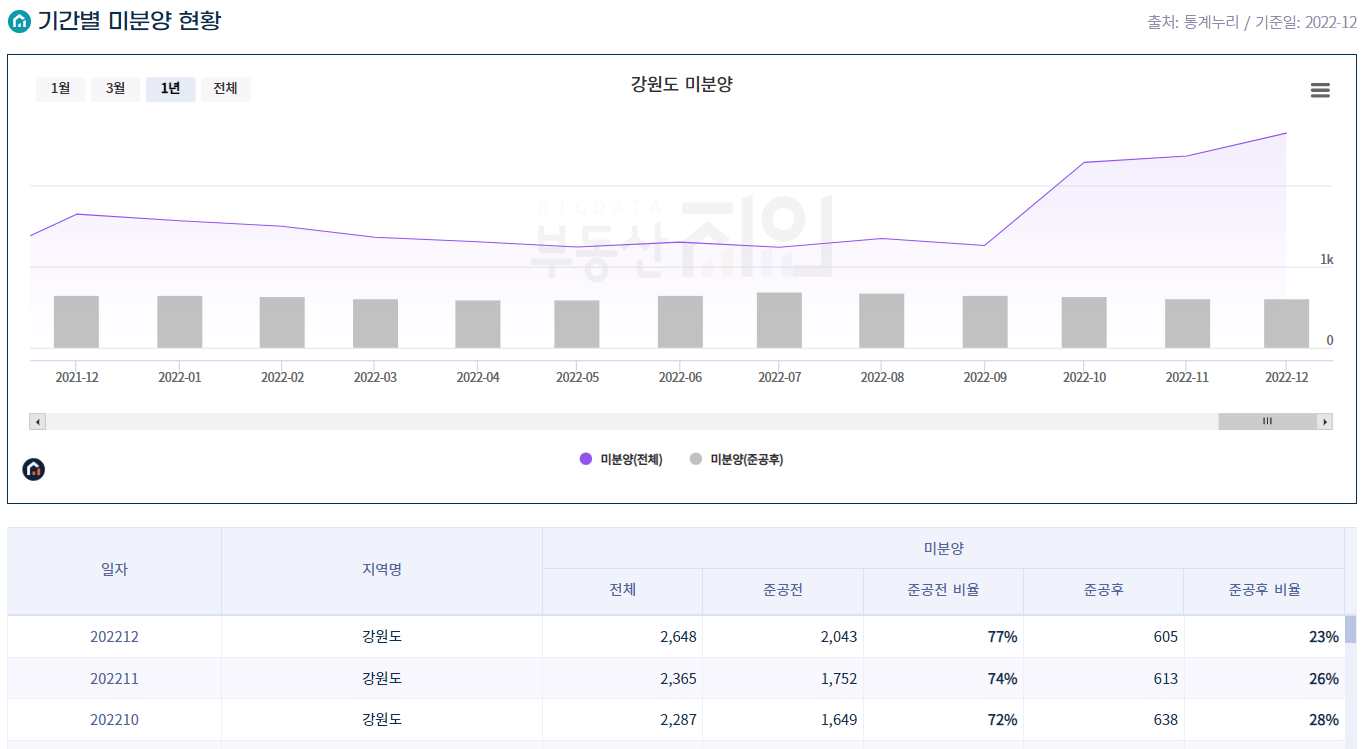Image resolution: width=1363 pixels, height=749 pixels.
Task: Click the dark house logo in chart corner
Action: (x=34, y=468)
